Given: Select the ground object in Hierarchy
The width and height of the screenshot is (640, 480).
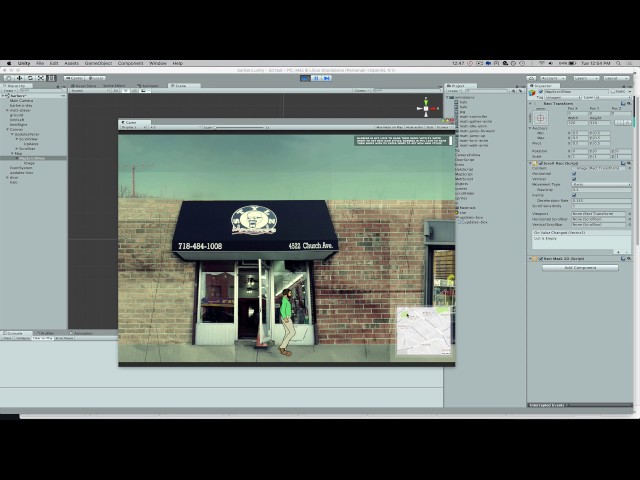Looking at the screenshot, I should pos(16,115).
